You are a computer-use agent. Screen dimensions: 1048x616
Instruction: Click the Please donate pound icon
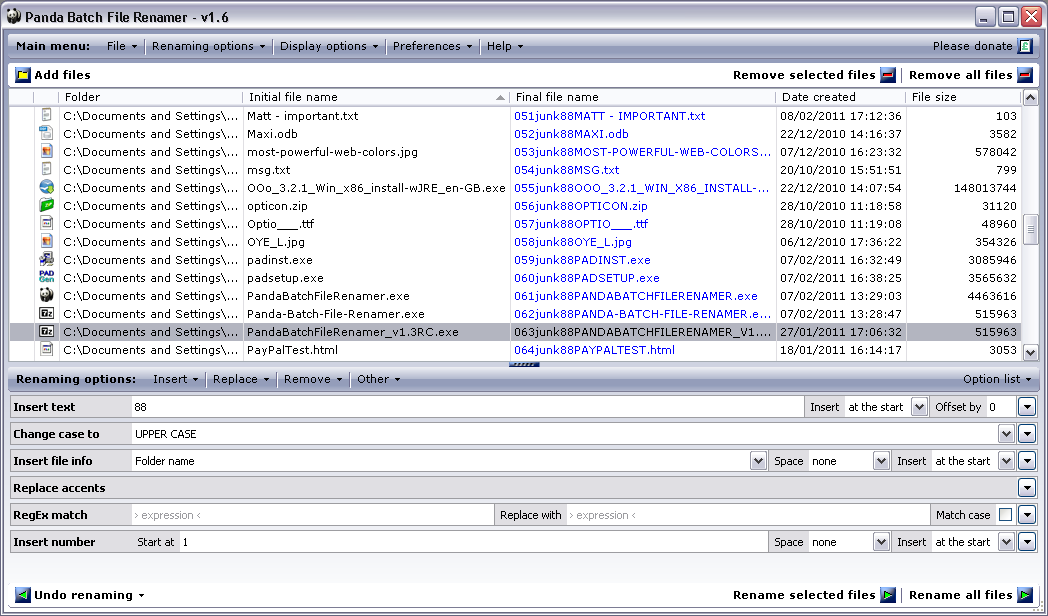[x=1025, y=46]
